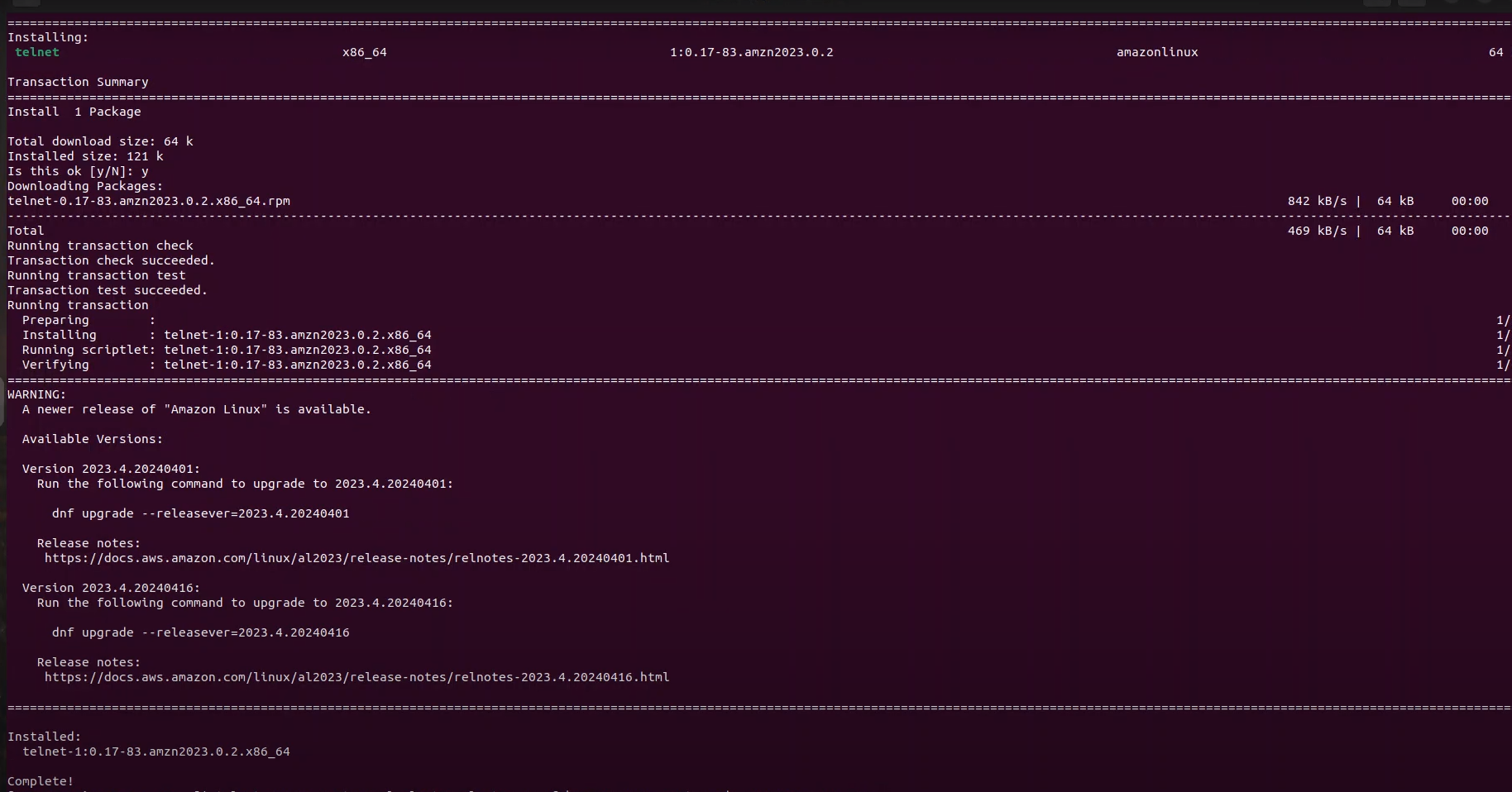This screenshot has width=1512, height=792.
Task: Click the 'Version 2023.4.20240416:' heading
Action: (111, 588)
